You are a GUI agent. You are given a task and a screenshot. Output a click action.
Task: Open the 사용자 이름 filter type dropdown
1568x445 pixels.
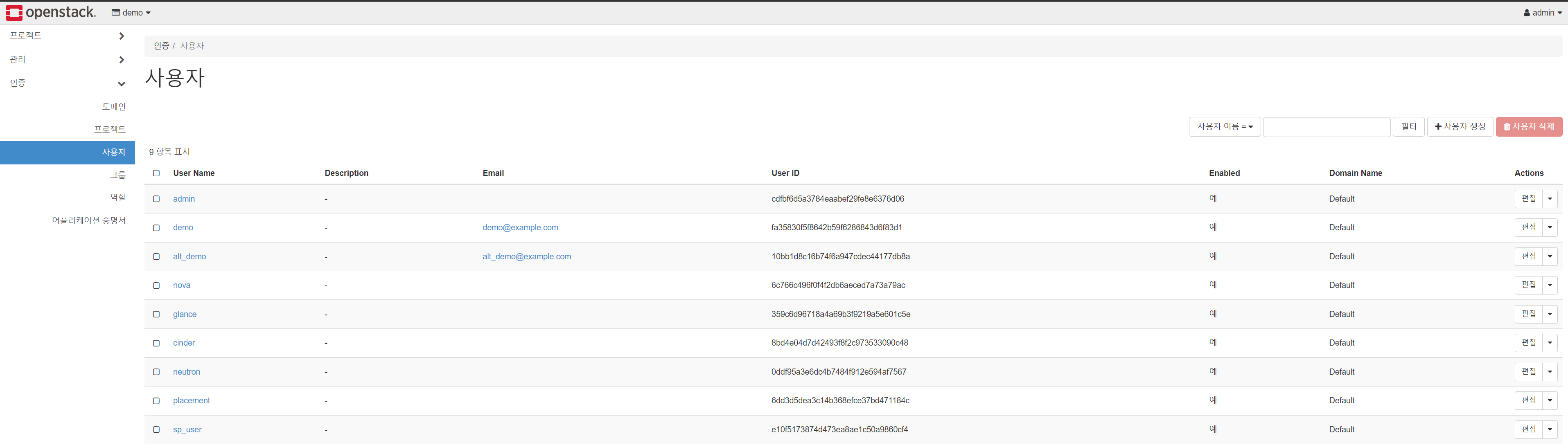coord(1224,126)
